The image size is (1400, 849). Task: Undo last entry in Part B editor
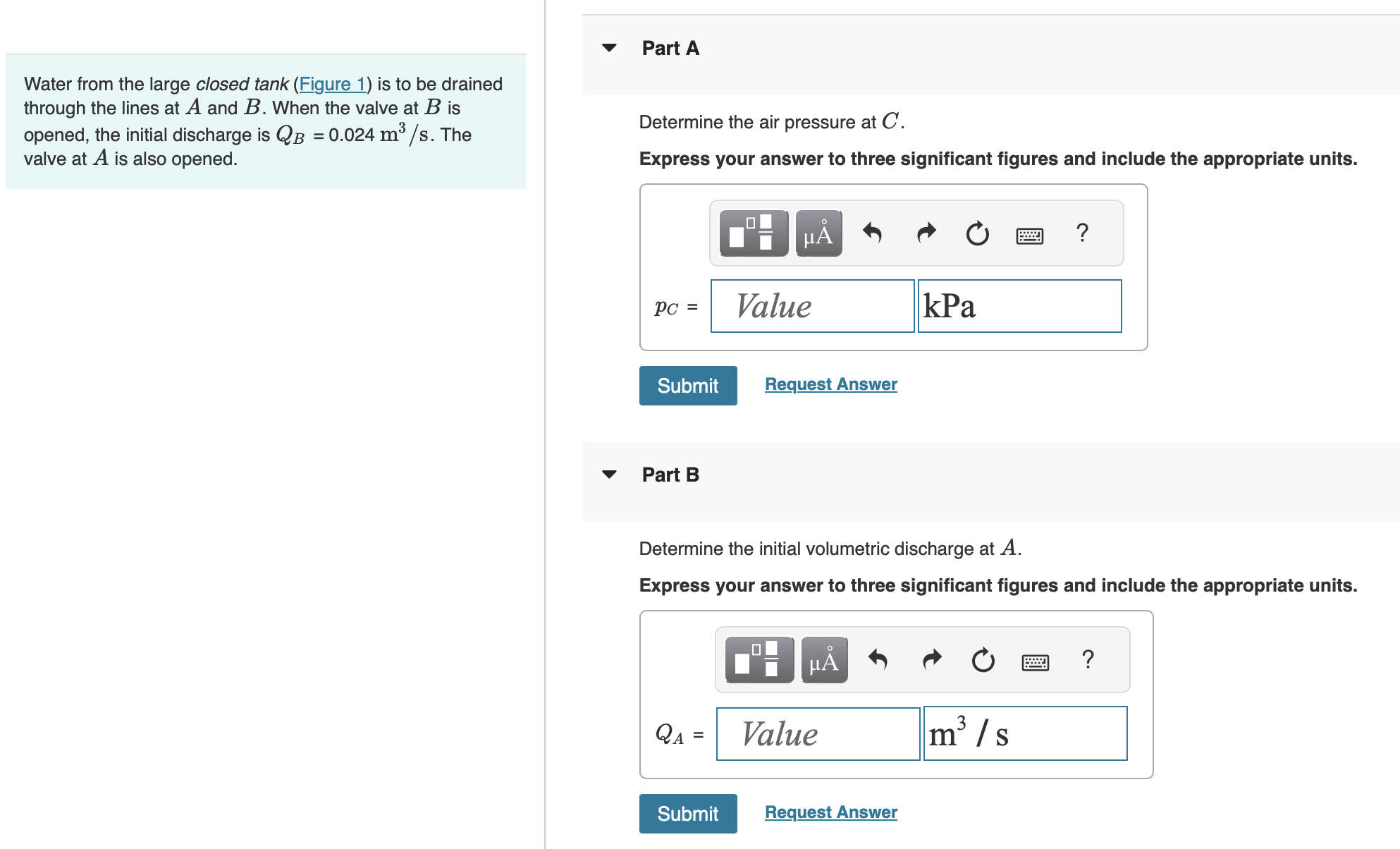pyautogui.click(x=879, y=660)
